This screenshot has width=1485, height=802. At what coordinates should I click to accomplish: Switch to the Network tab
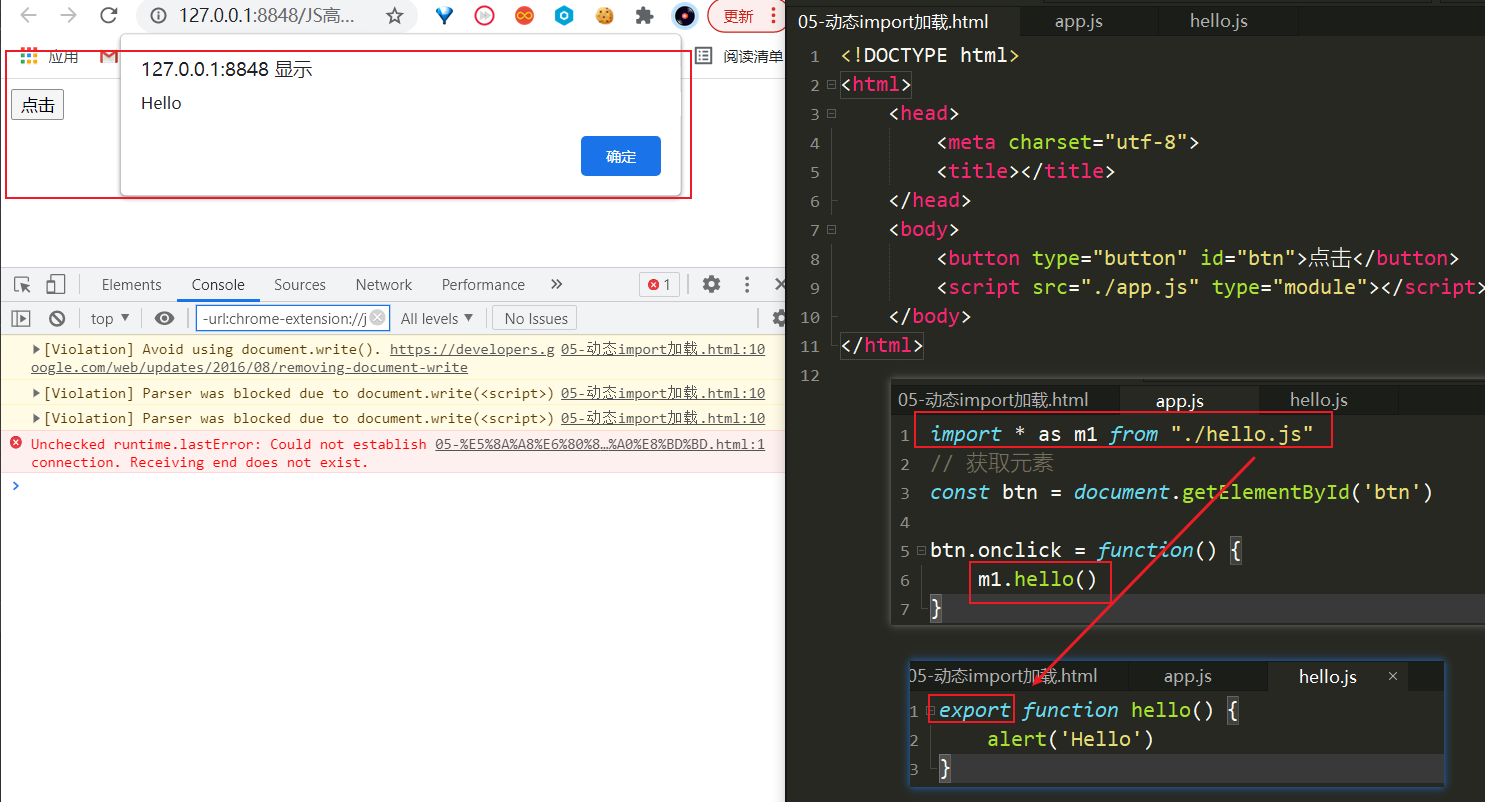[x=384, y=285]
